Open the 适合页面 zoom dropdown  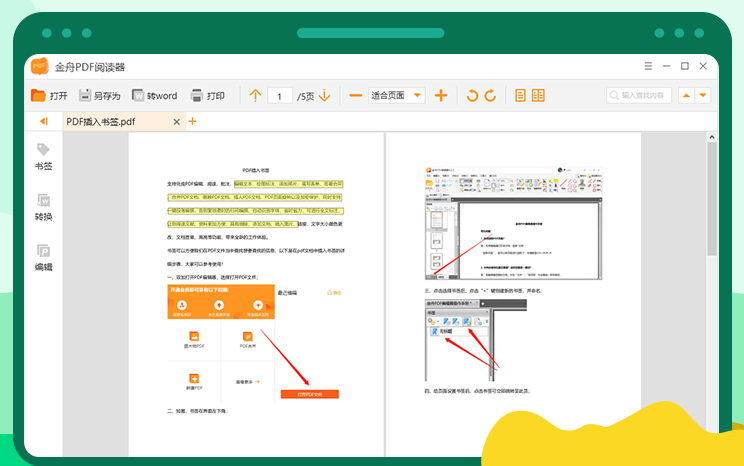click(x=396, y=95)
